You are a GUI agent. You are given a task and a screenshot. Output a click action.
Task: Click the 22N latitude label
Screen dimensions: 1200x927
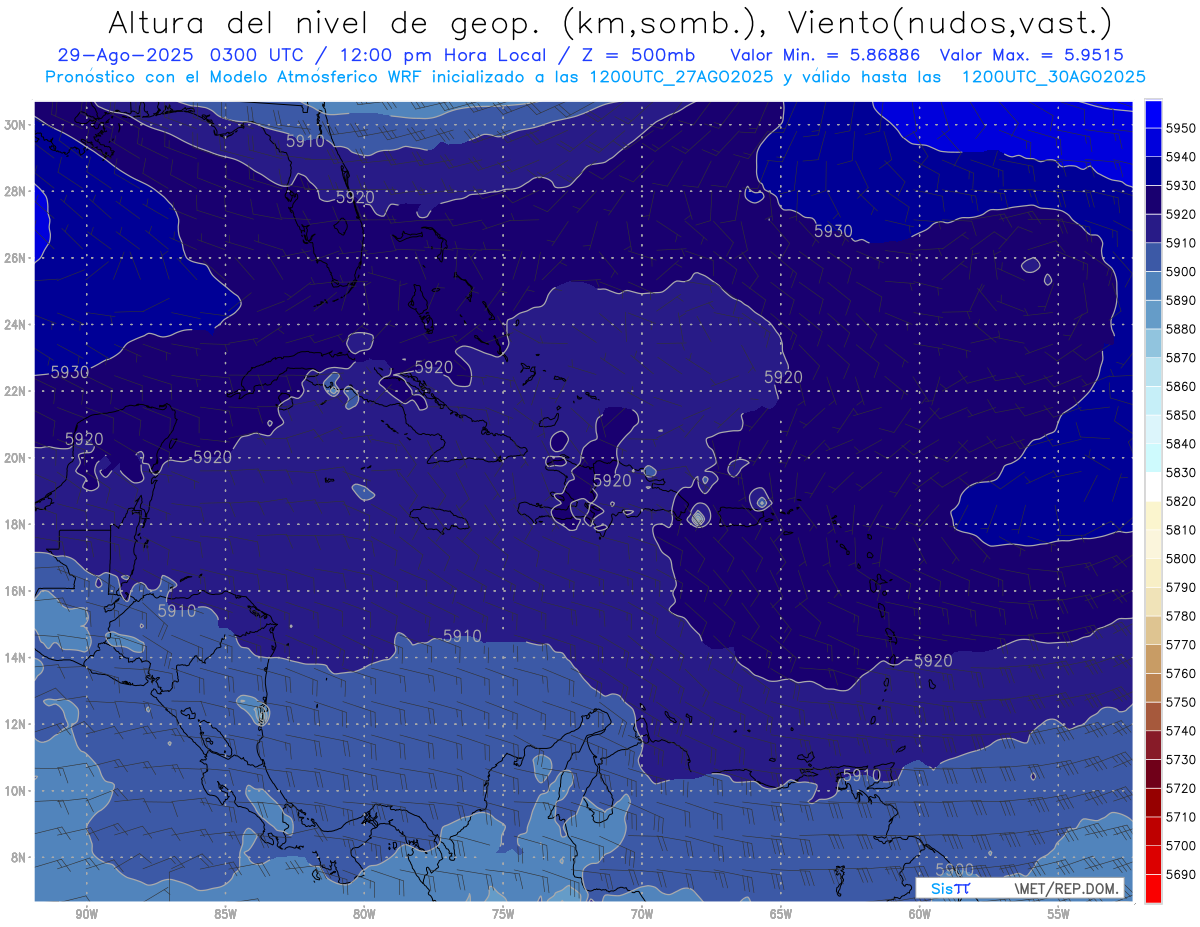coord(14,391)
